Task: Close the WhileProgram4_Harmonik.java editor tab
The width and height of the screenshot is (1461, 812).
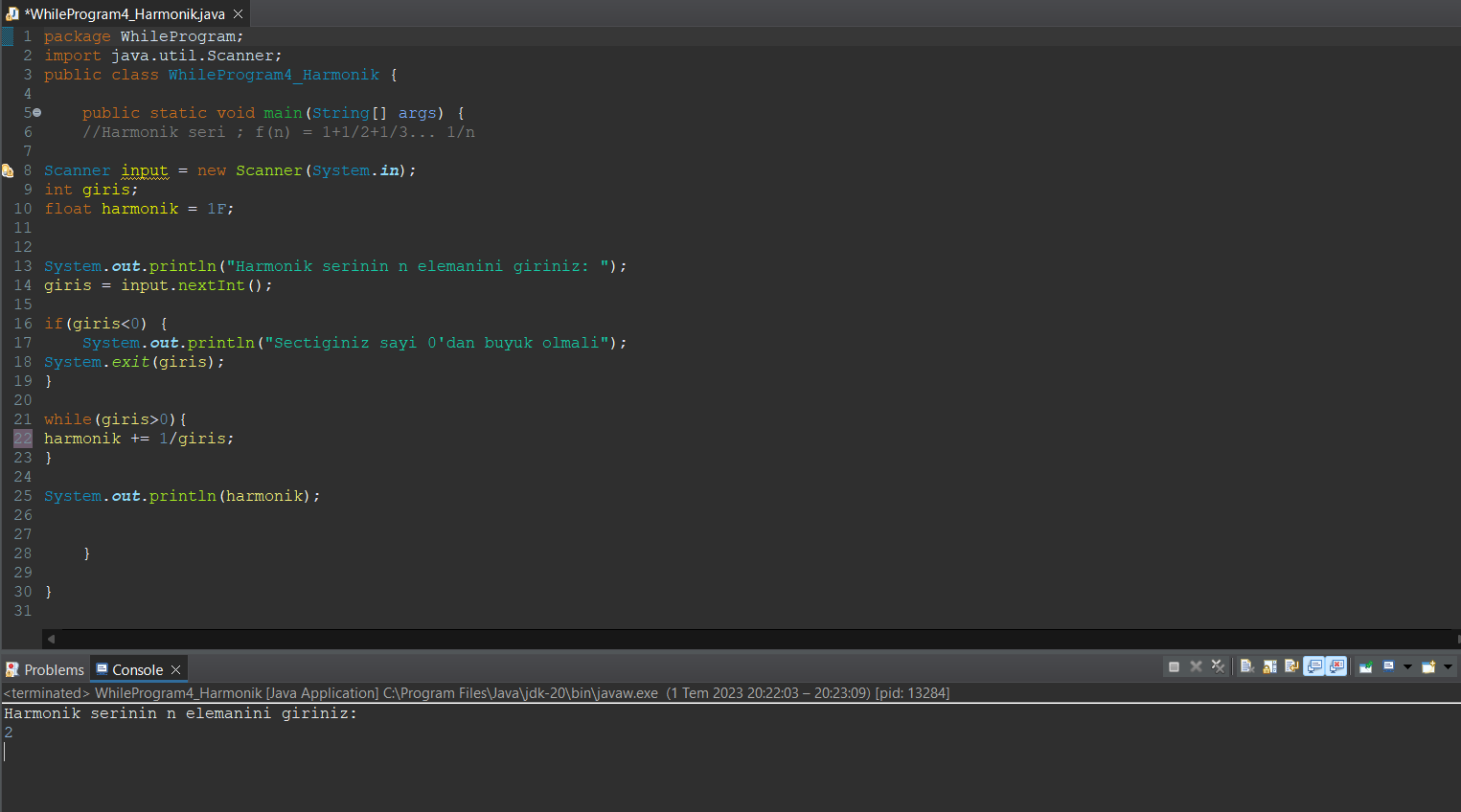Action: (239, 13)
